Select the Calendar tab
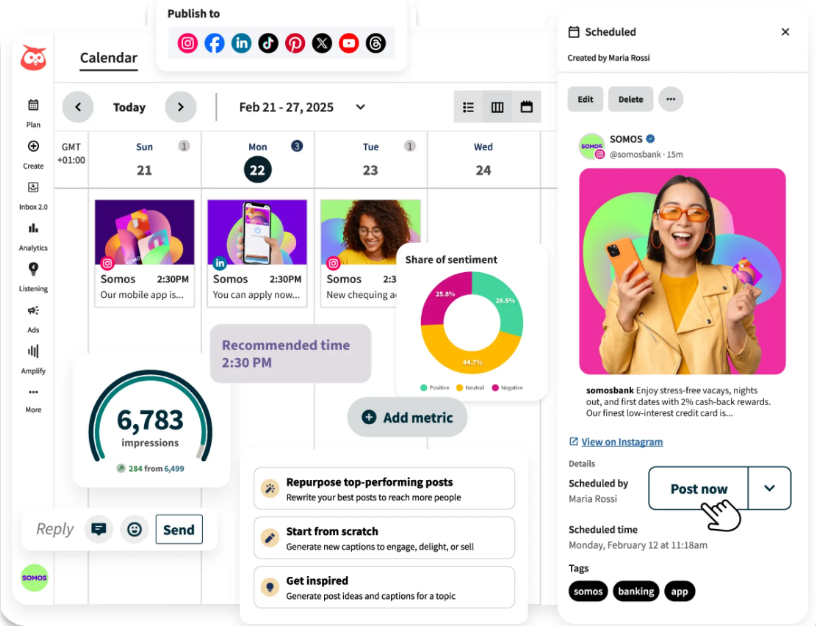The height and width of the screenshot is (626, 816). point(108,58)
